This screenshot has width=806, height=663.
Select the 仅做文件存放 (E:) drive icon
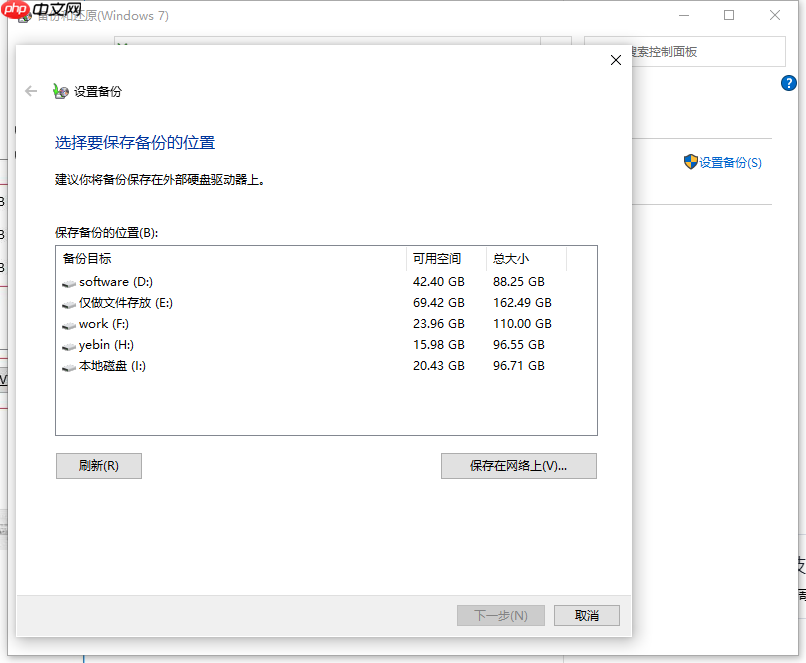[x=69, y=303]
